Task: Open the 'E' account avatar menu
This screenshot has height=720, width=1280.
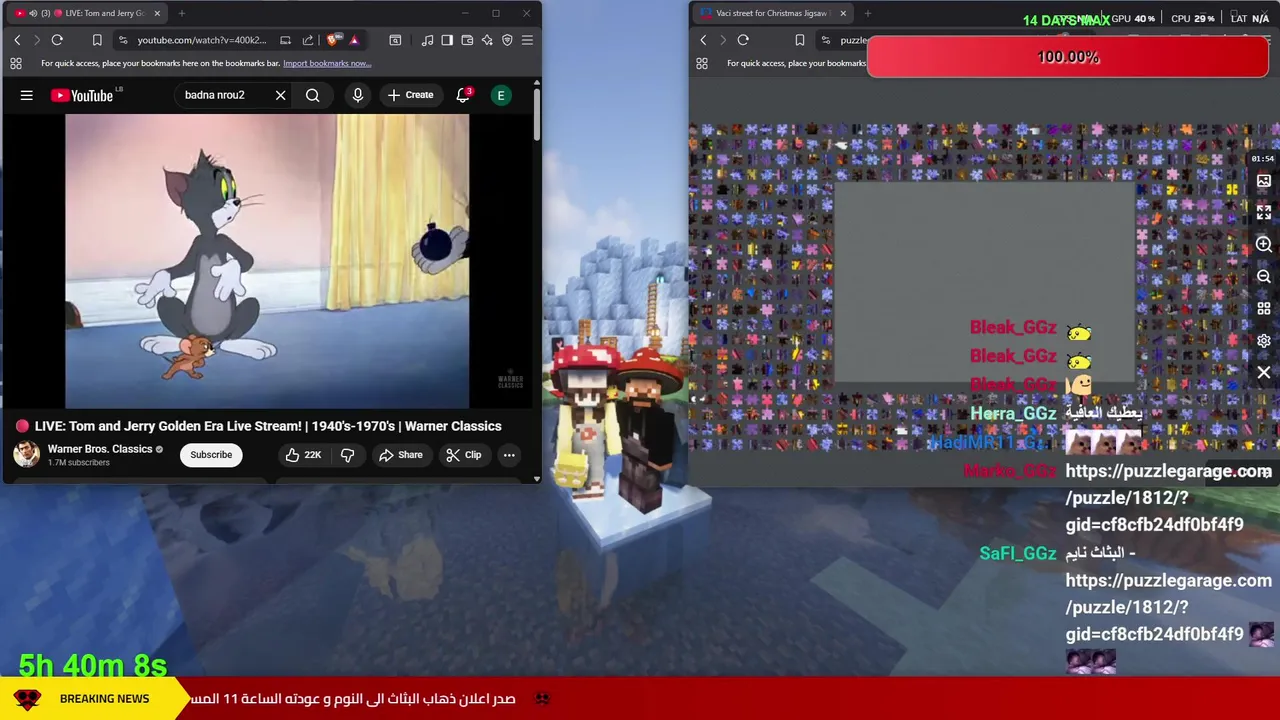Action: pos(501,95)
